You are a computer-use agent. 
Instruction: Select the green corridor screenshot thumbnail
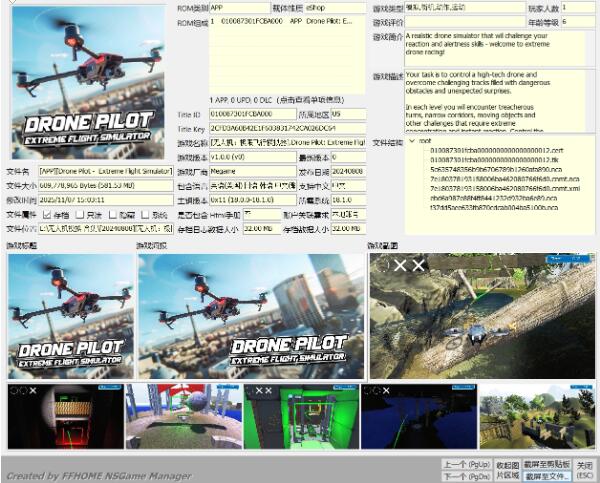pyautogui.click(x=302, y=417)
